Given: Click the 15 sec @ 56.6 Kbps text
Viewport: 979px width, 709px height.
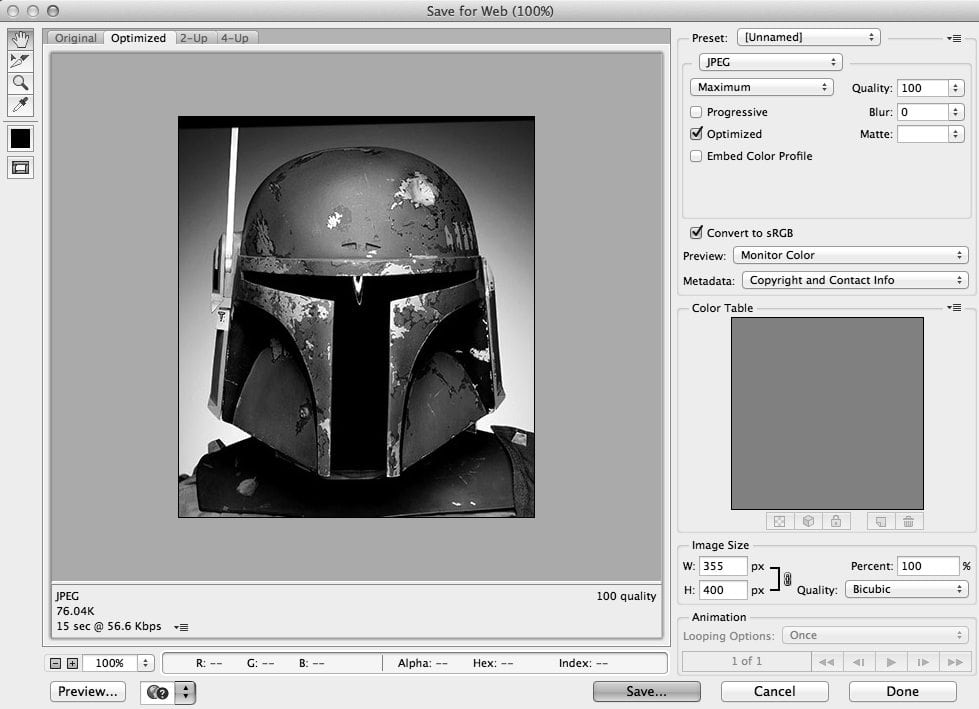Looking at the screenshot, I should tap(109, 626).
